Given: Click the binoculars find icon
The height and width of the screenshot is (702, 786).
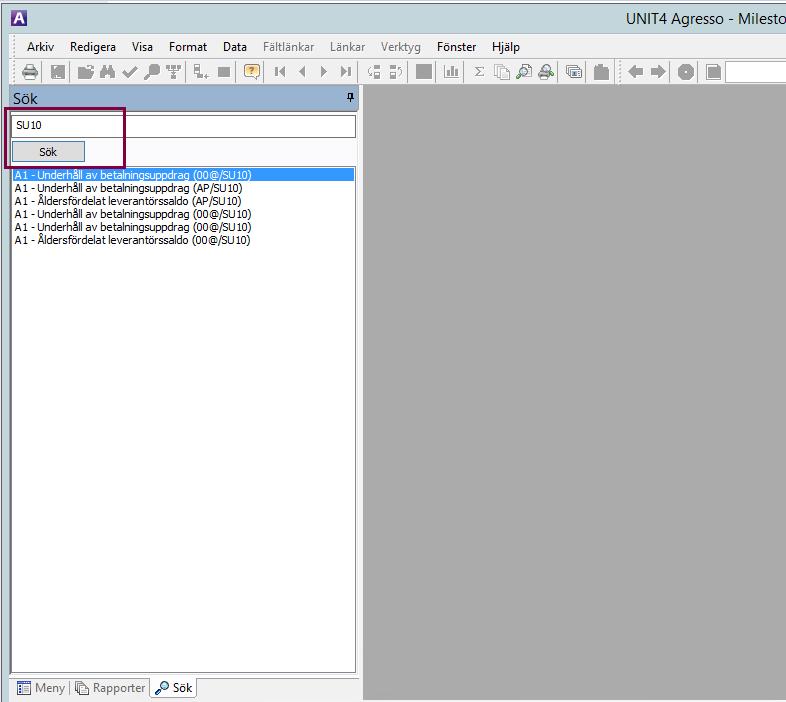Looking at the screenshot, I should coord(107,72).
